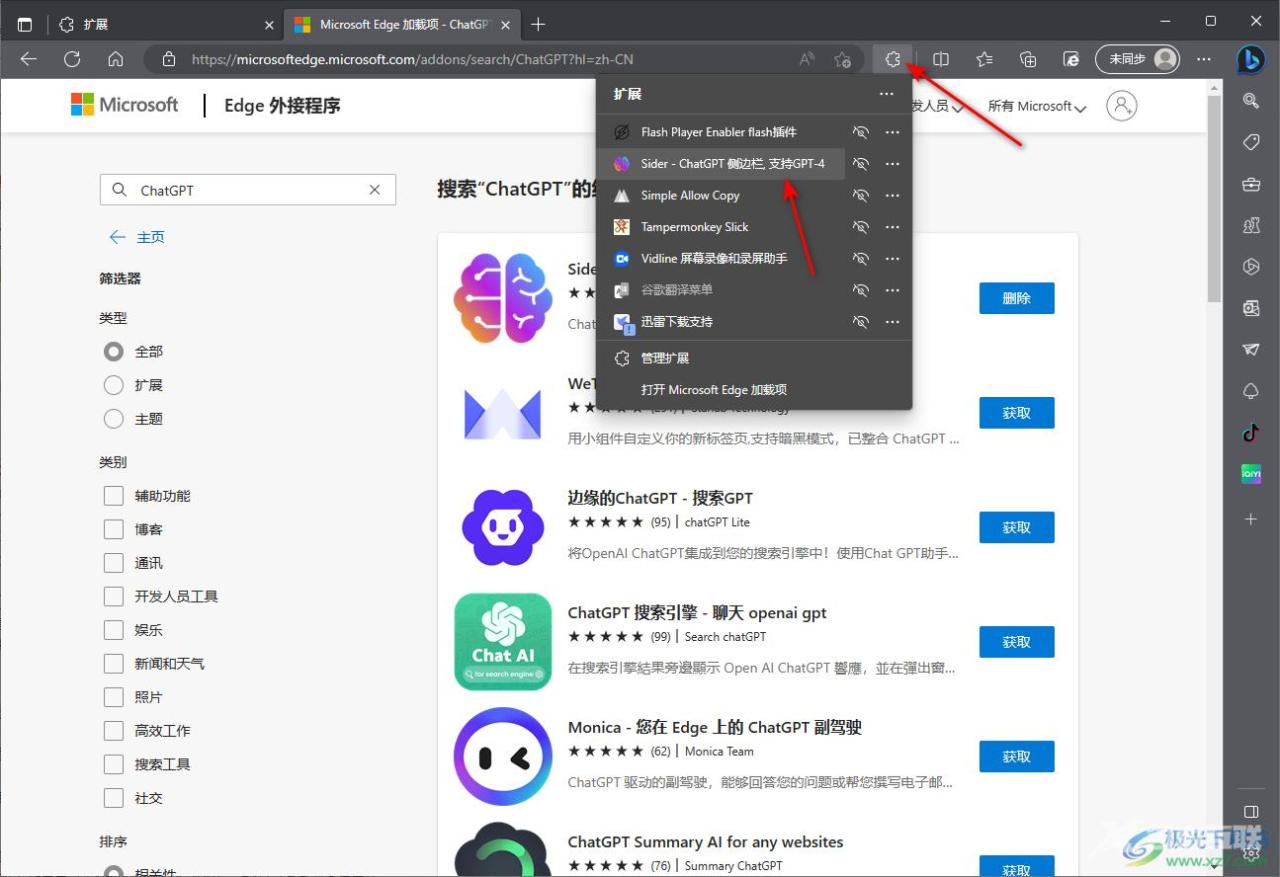Image resolution: width=1280 pixels, height=877 pixels.
Task: Open more actions for Flash Player Enabler
Action: click(x=892, y=132)
